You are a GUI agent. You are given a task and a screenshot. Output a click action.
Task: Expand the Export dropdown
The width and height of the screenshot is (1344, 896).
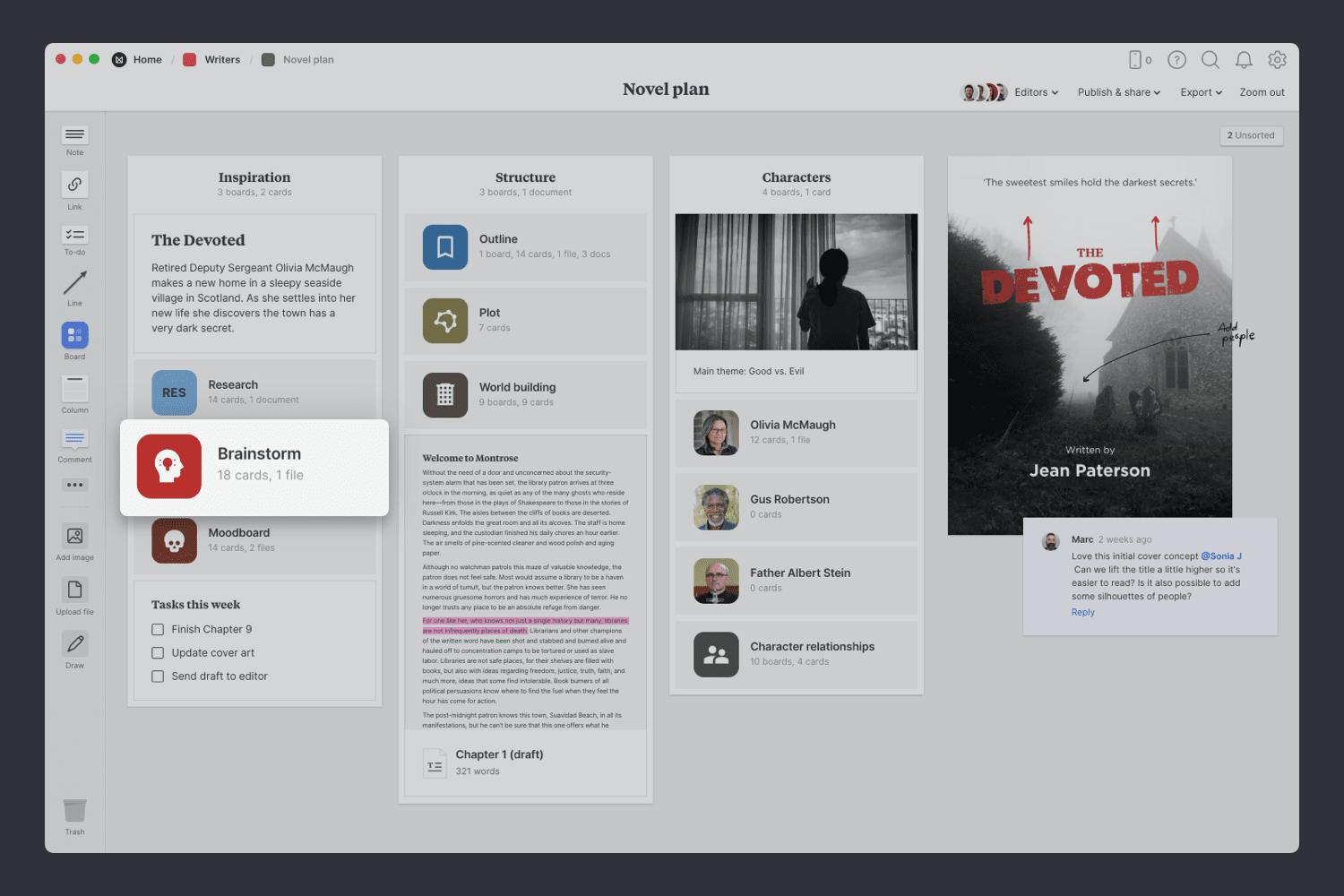tap(1201, 92)
